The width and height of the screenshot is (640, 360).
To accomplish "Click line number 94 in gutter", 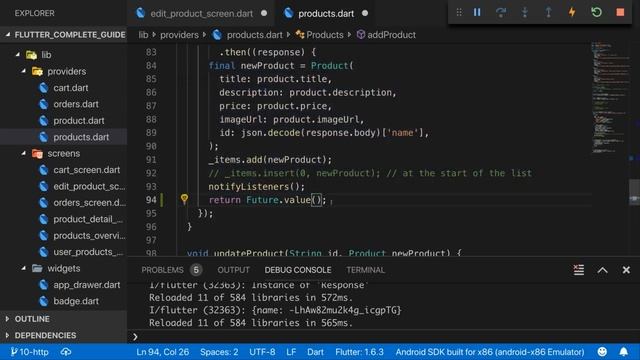I will (x=151, y=200).
